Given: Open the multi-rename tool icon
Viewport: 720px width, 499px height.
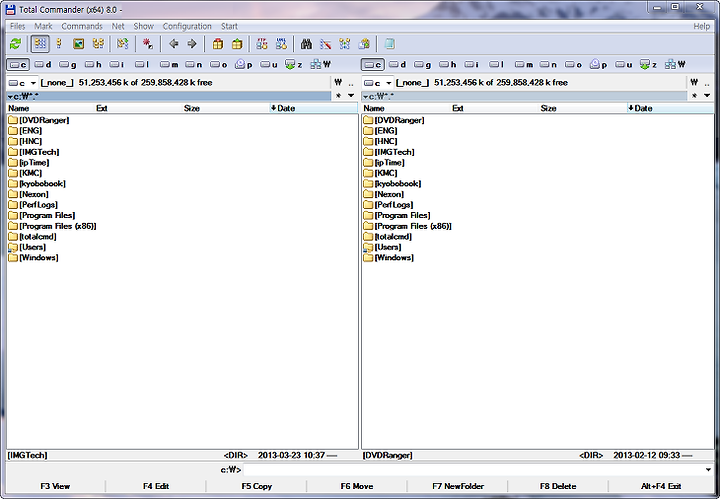Looking at the screenshot, I should (326, 44).
